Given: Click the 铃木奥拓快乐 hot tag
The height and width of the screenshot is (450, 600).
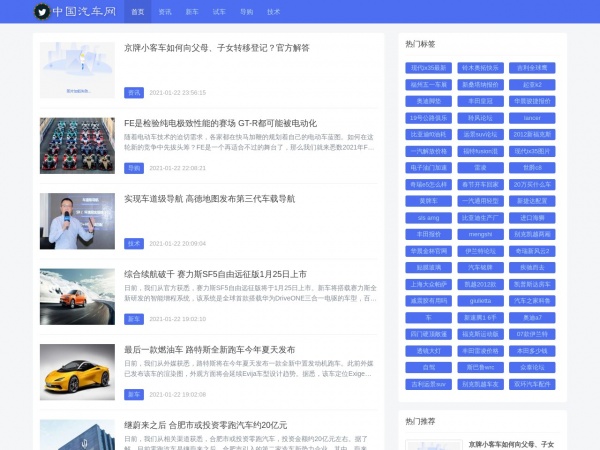Looking at the screenshot, I should pos(480,68).
